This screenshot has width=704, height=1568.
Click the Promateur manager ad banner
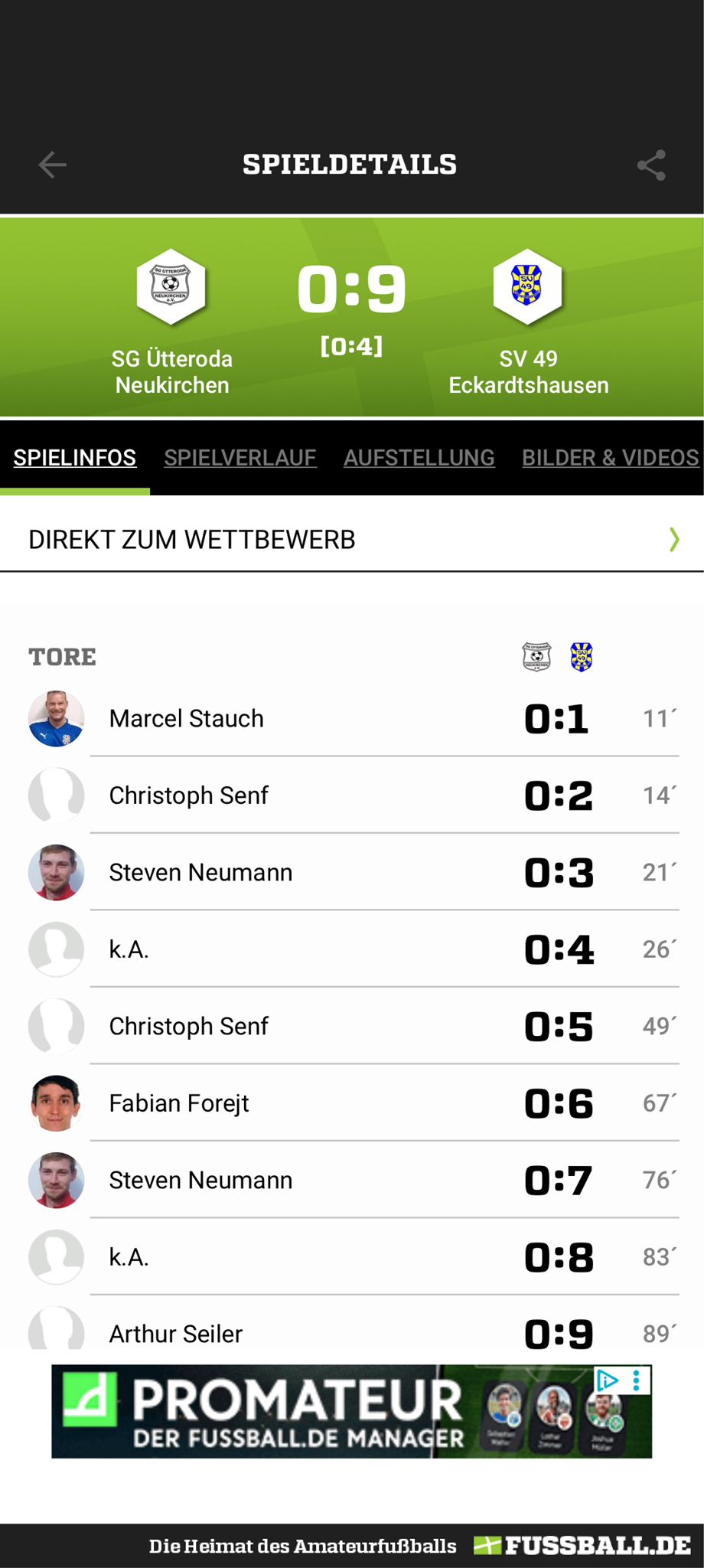coord(352,1411)
